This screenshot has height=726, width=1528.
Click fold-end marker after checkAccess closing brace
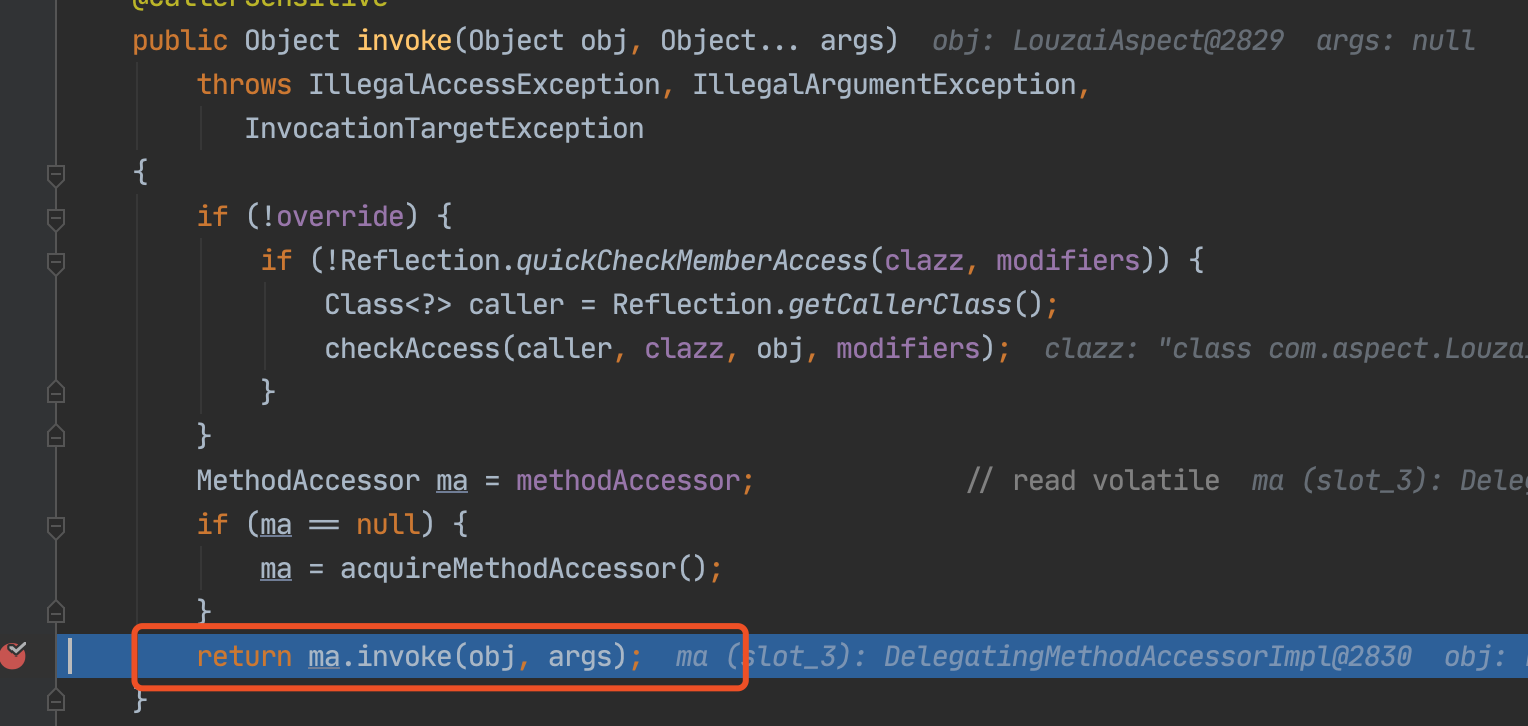coord(56,392)
